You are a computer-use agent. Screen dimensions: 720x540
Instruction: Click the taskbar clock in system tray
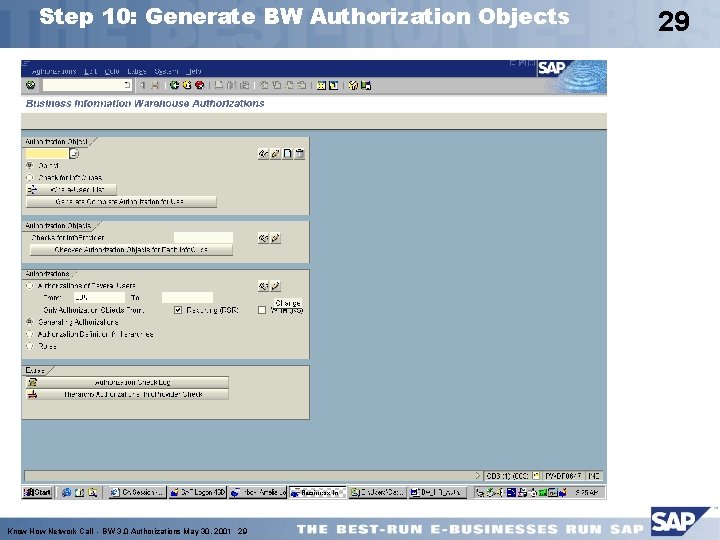click(x=586, y=492)
